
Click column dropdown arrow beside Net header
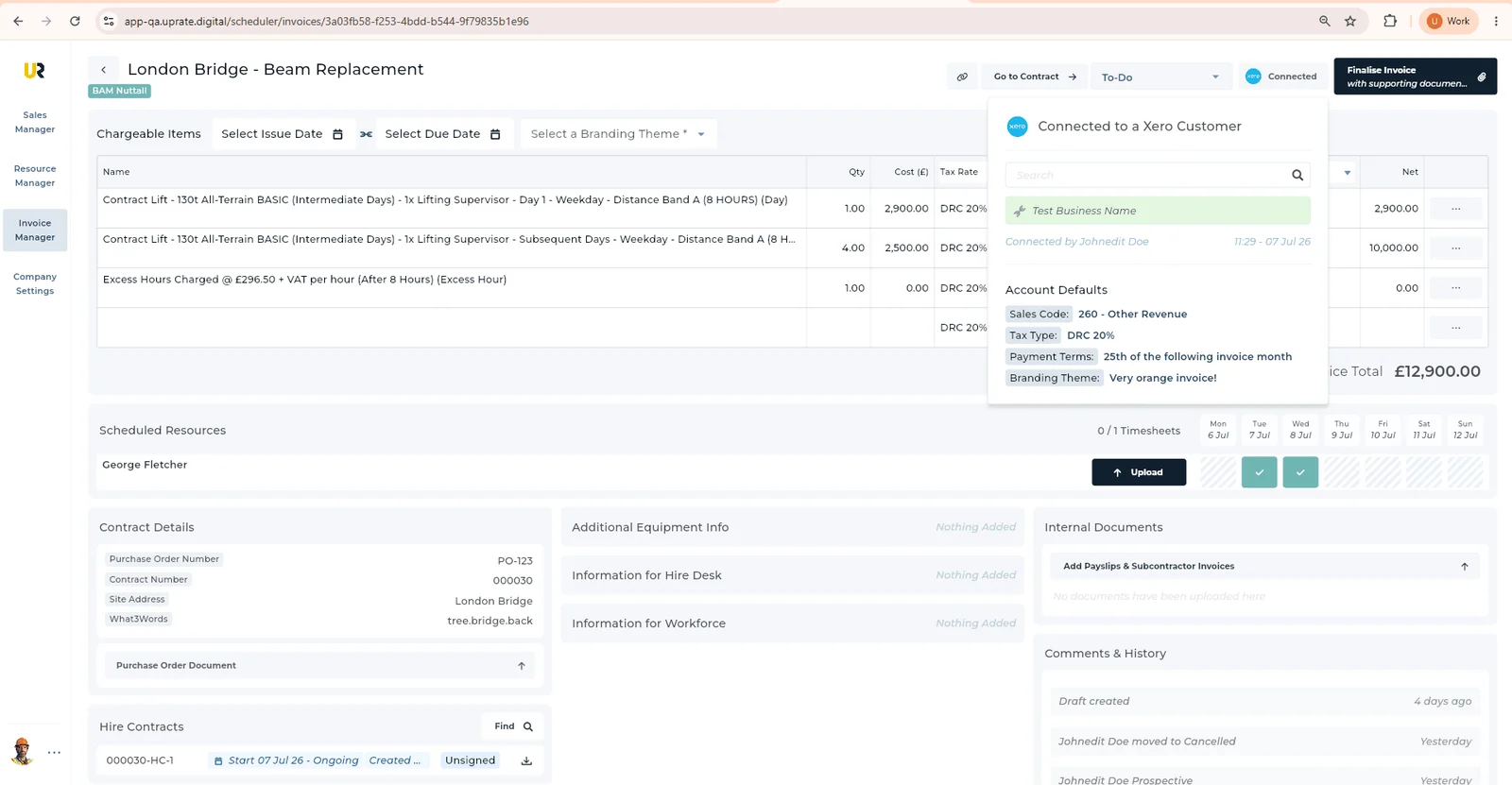pyautogui.click(x=1348, y=173)
